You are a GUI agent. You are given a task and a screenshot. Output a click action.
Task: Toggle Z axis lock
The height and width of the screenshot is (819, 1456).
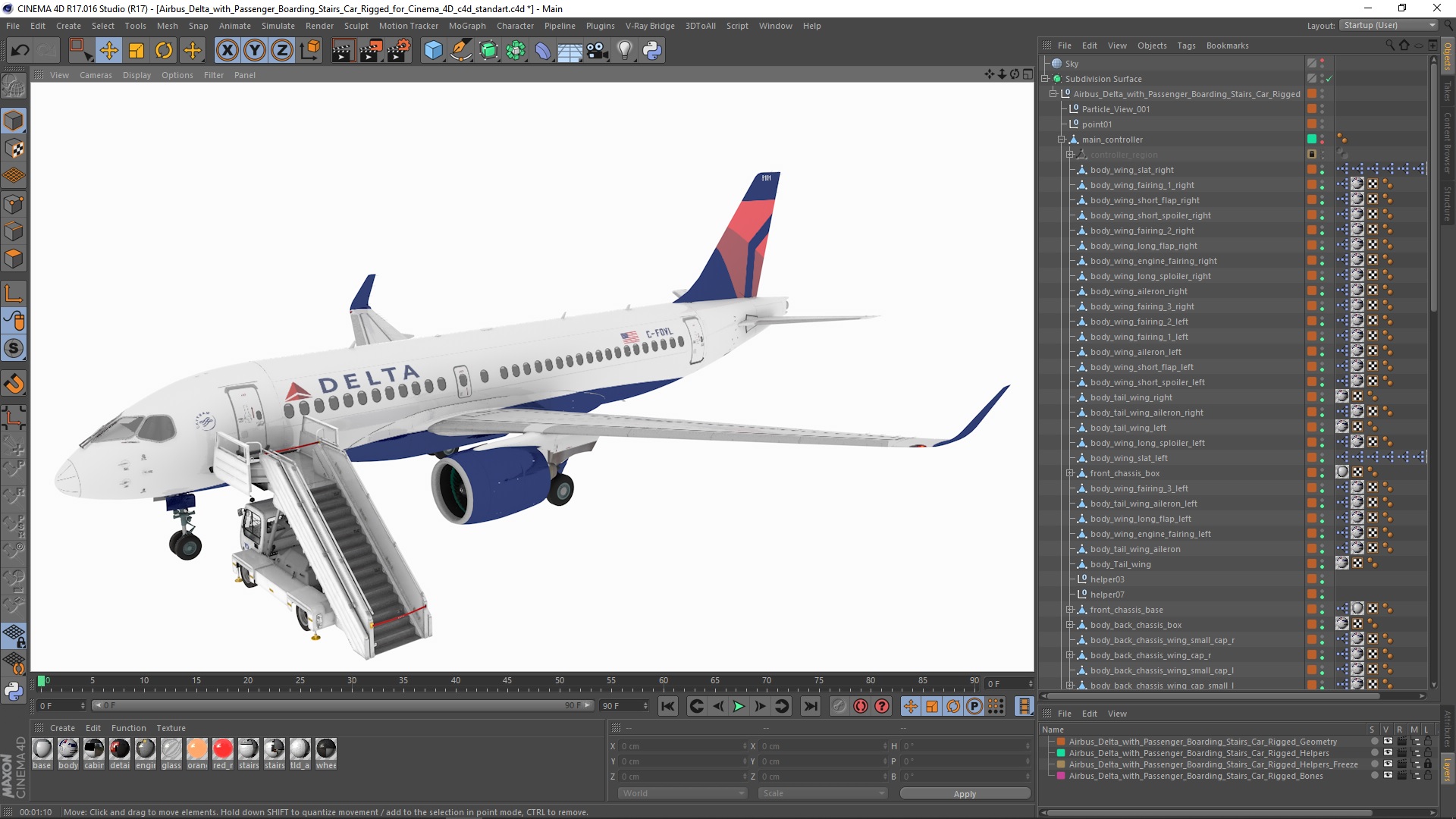[282, 51]
